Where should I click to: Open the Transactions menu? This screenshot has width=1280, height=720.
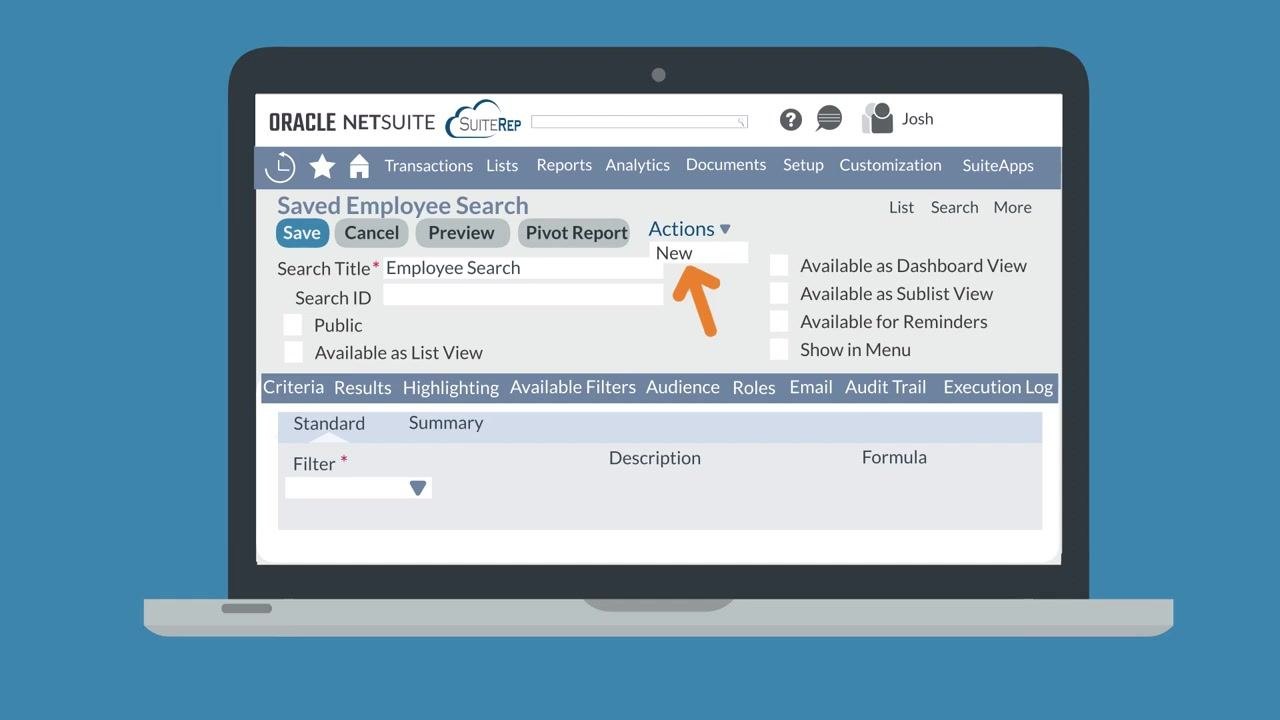click(428, 166)
